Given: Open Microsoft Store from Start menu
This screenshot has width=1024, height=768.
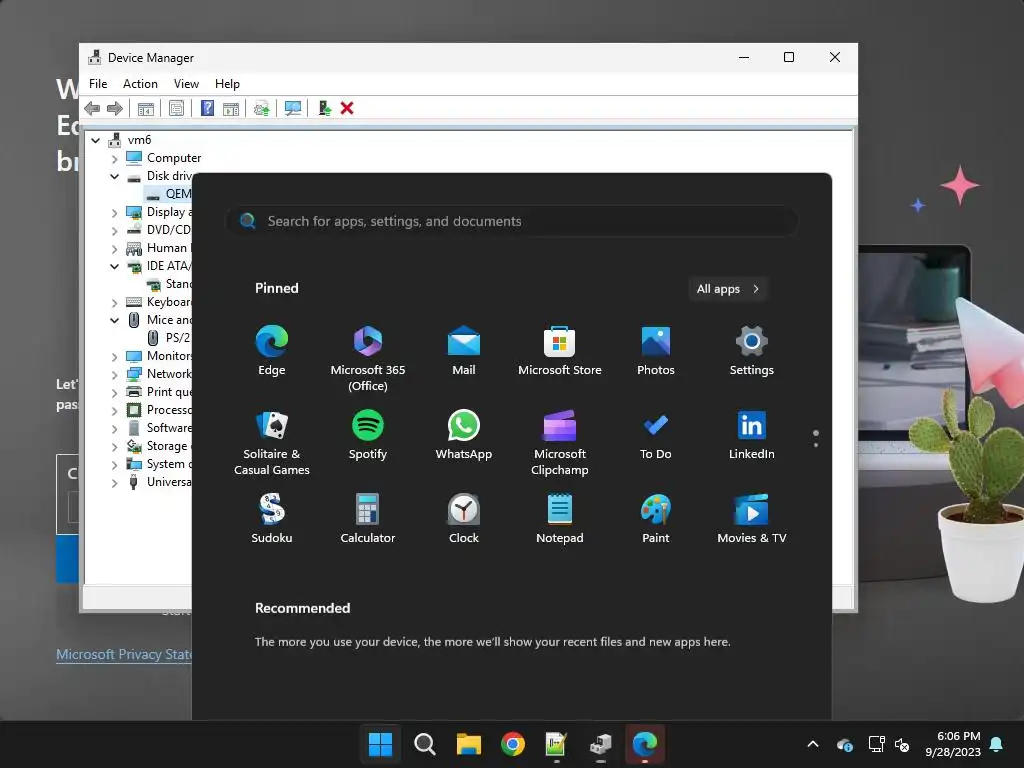Looking at the screenshot, I should point(560,351).
